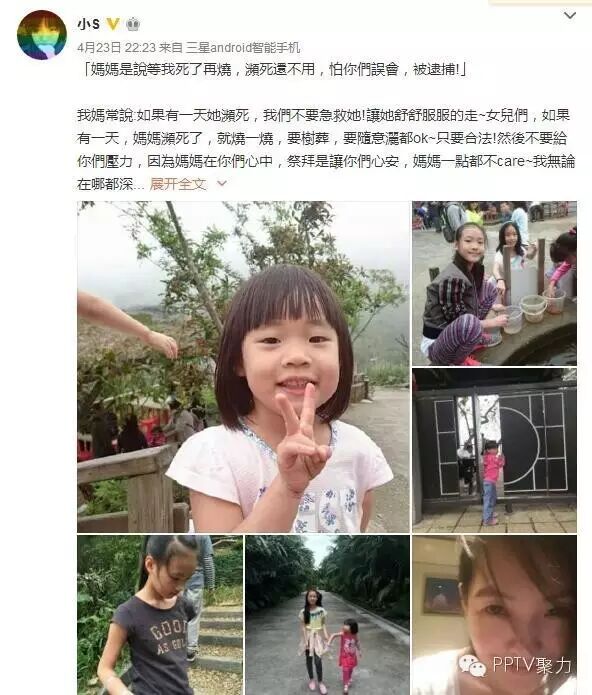
Task: Open photo of girl in GOOD AS GOLD shirt
Action: [x=160, y=615]
